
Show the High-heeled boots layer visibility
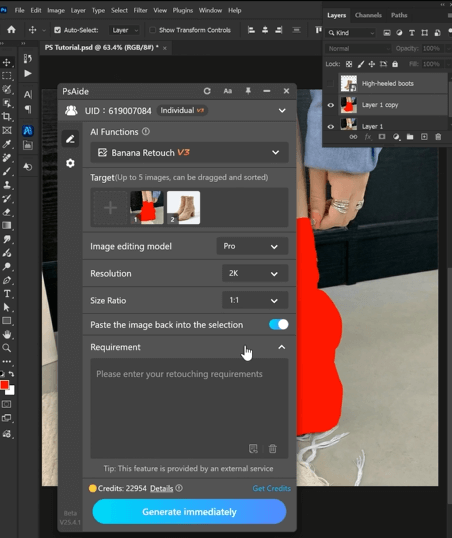click(331, 83)
